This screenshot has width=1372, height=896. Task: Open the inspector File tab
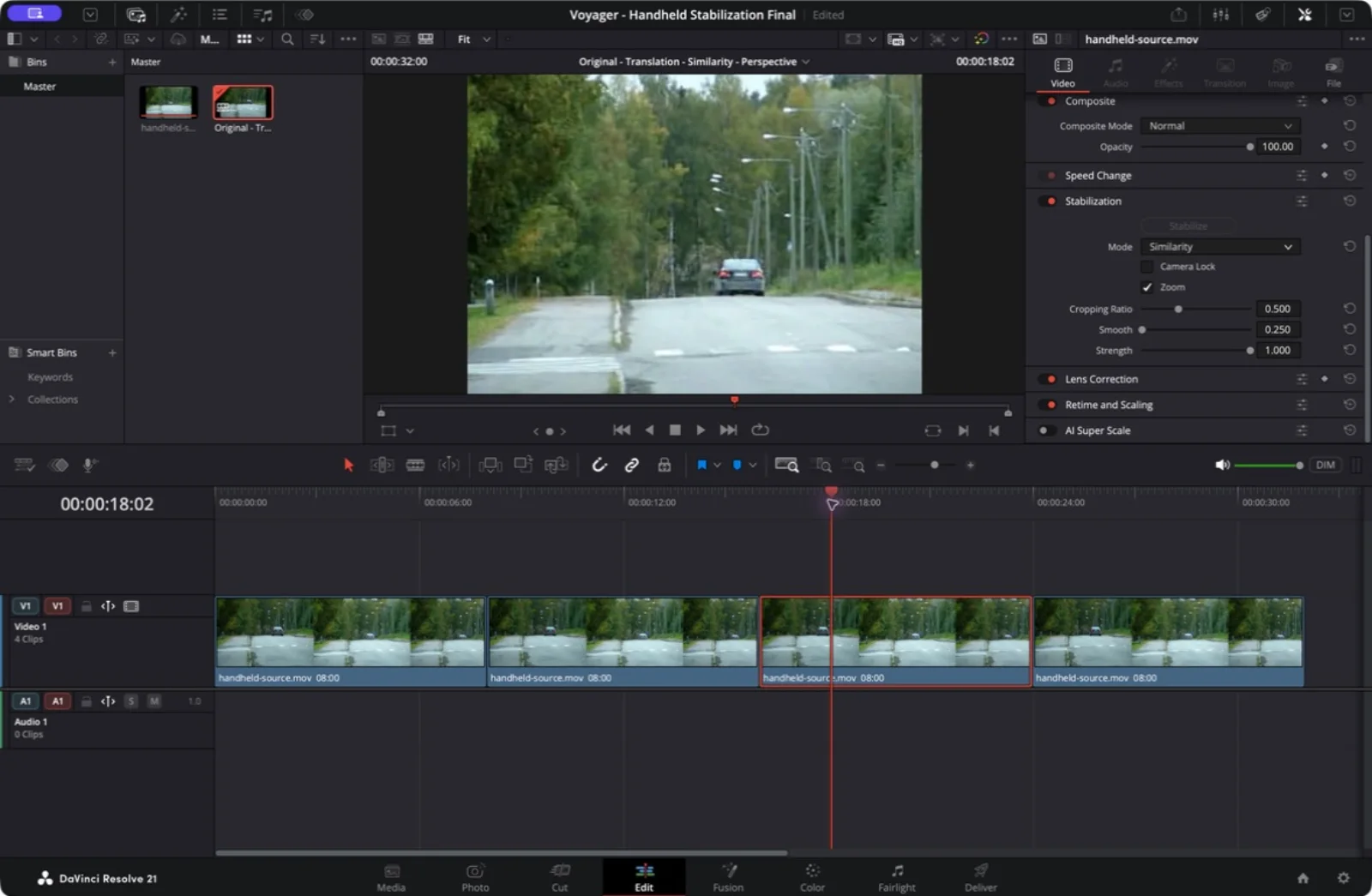click(1333, 73)
